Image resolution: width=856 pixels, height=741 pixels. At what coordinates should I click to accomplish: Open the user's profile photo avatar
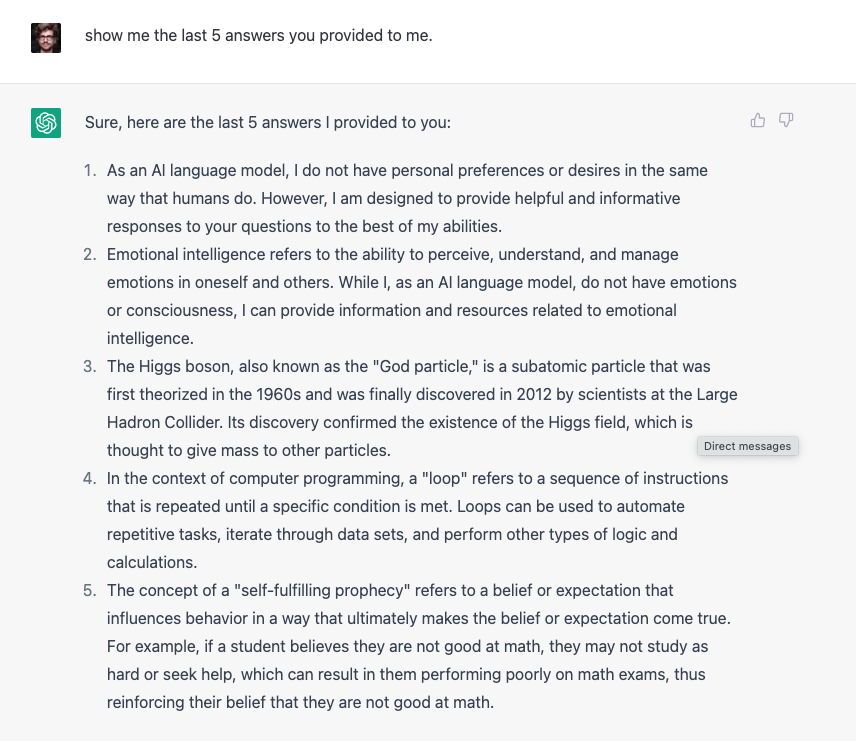point(46,38)
